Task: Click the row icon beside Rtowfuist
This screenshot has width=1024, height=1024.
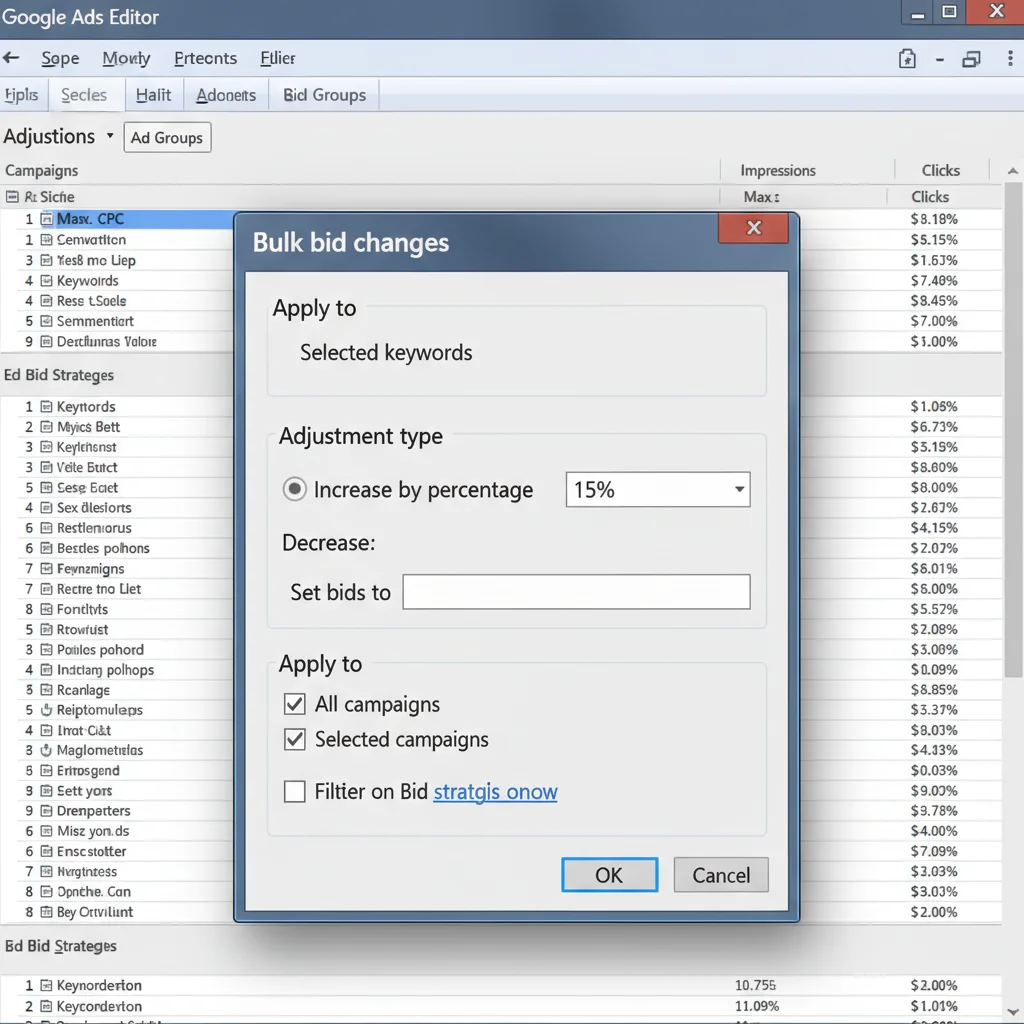Action: 46,630
